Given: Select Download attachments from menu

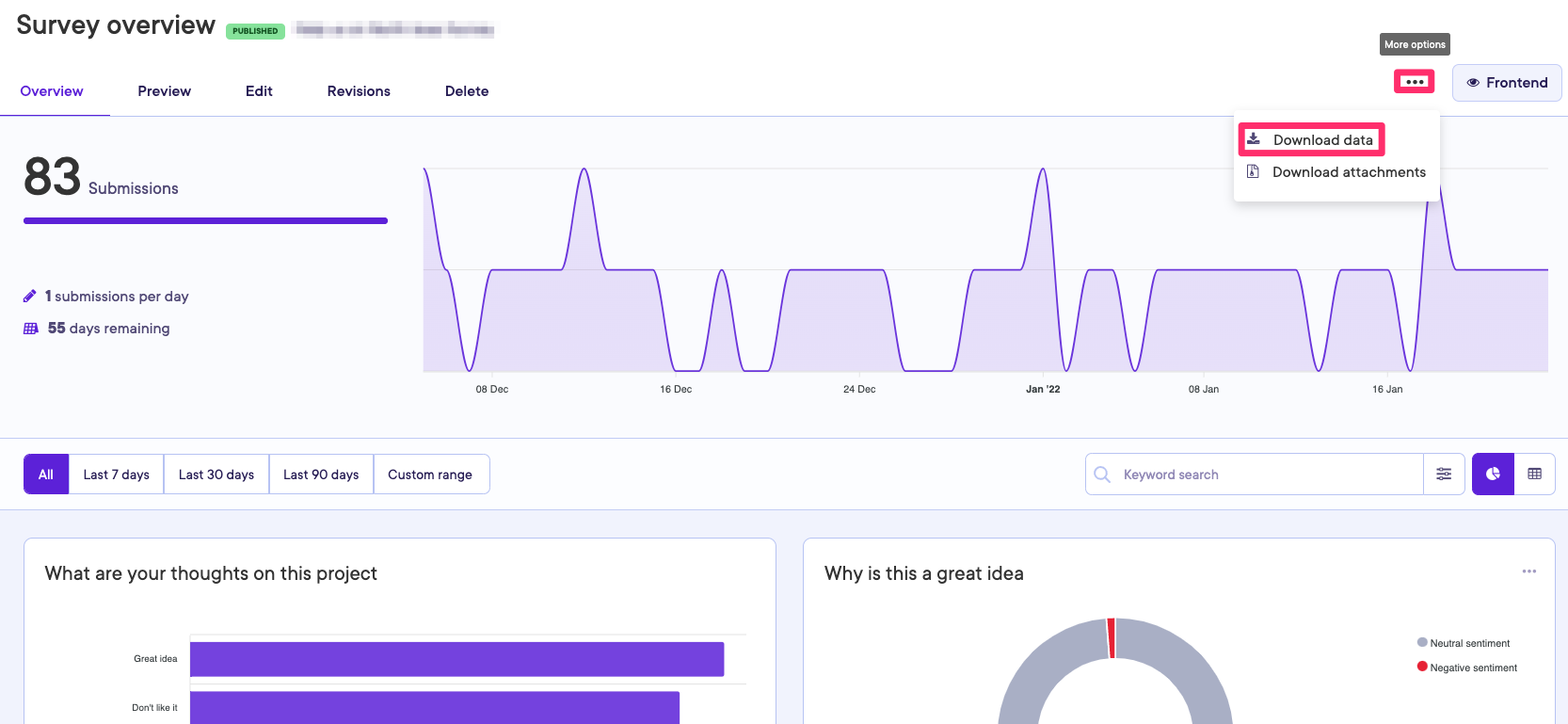Looking at the screenshot, I should pyautogui.click(x=1336, y=172).
